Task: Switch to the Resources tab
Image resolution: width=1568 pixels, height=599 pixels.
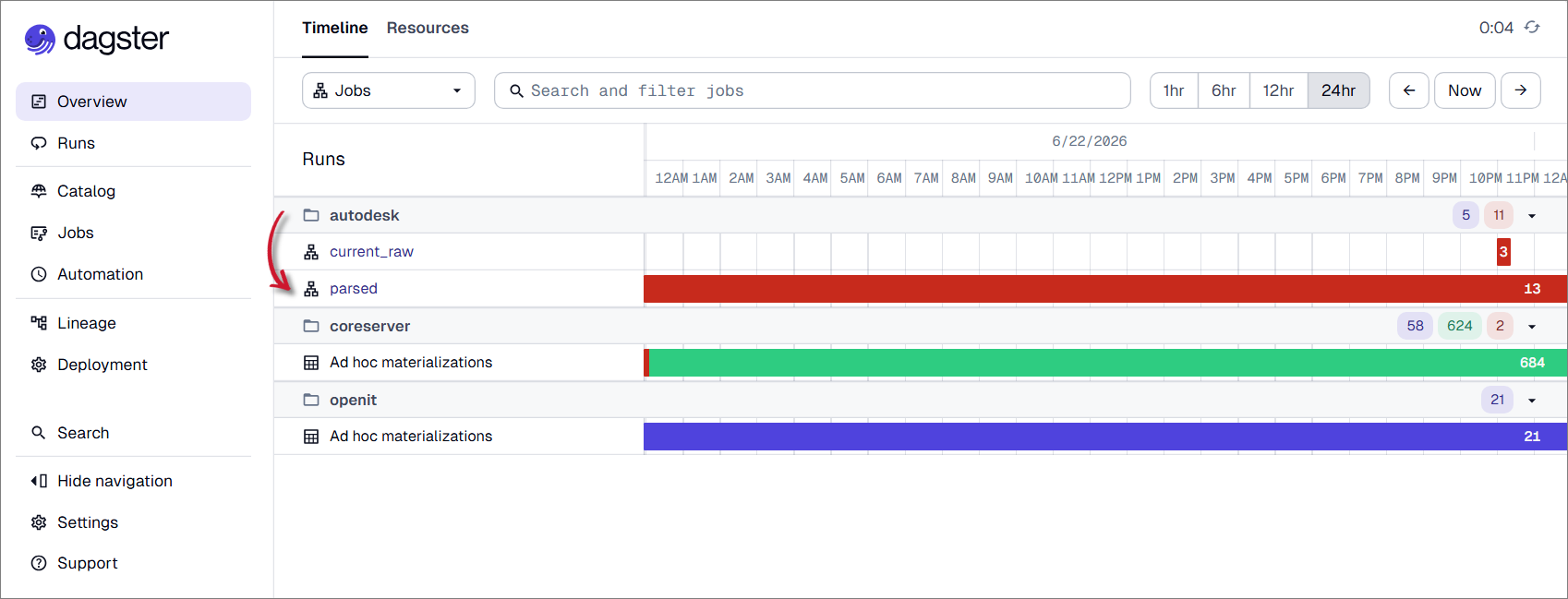Action: point(428,28)
